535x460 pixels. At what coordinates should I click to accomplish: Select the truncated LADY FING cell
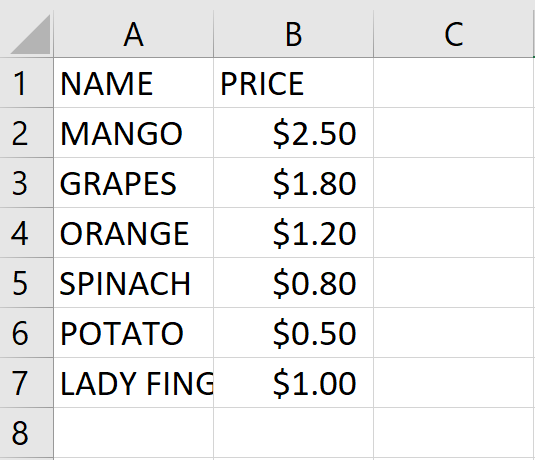point(133,383)
